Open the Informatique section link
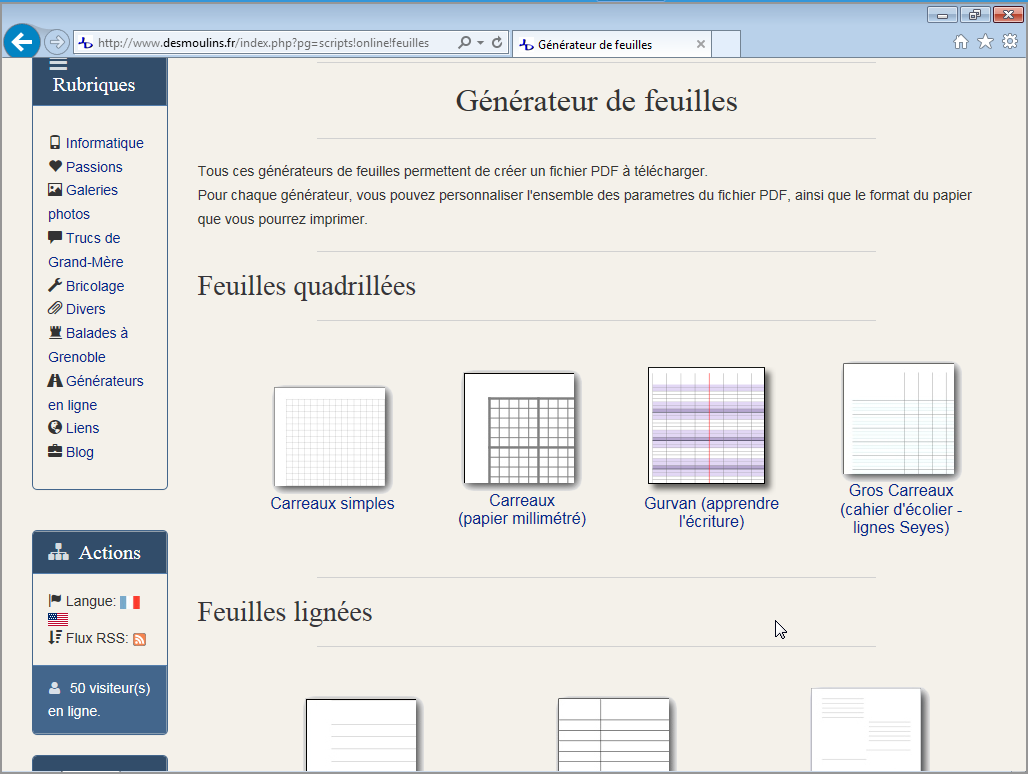 104,143
